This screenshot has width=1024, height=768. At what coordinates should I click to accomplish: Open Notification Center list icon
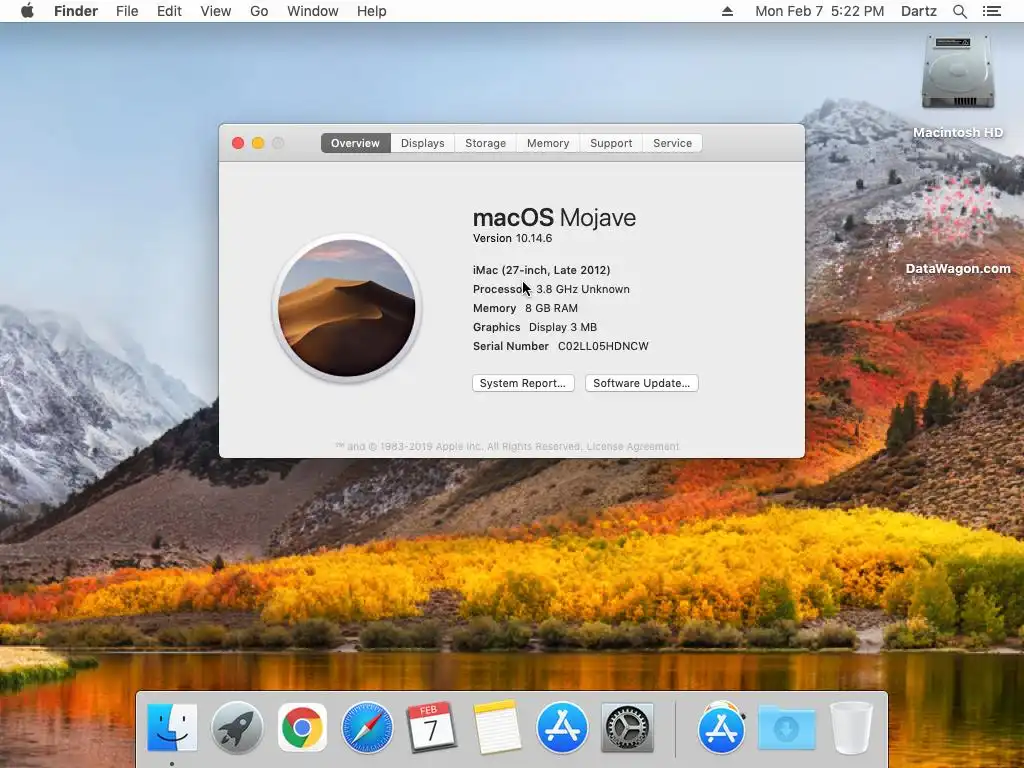pyautogui.click(x=991, y=11)
